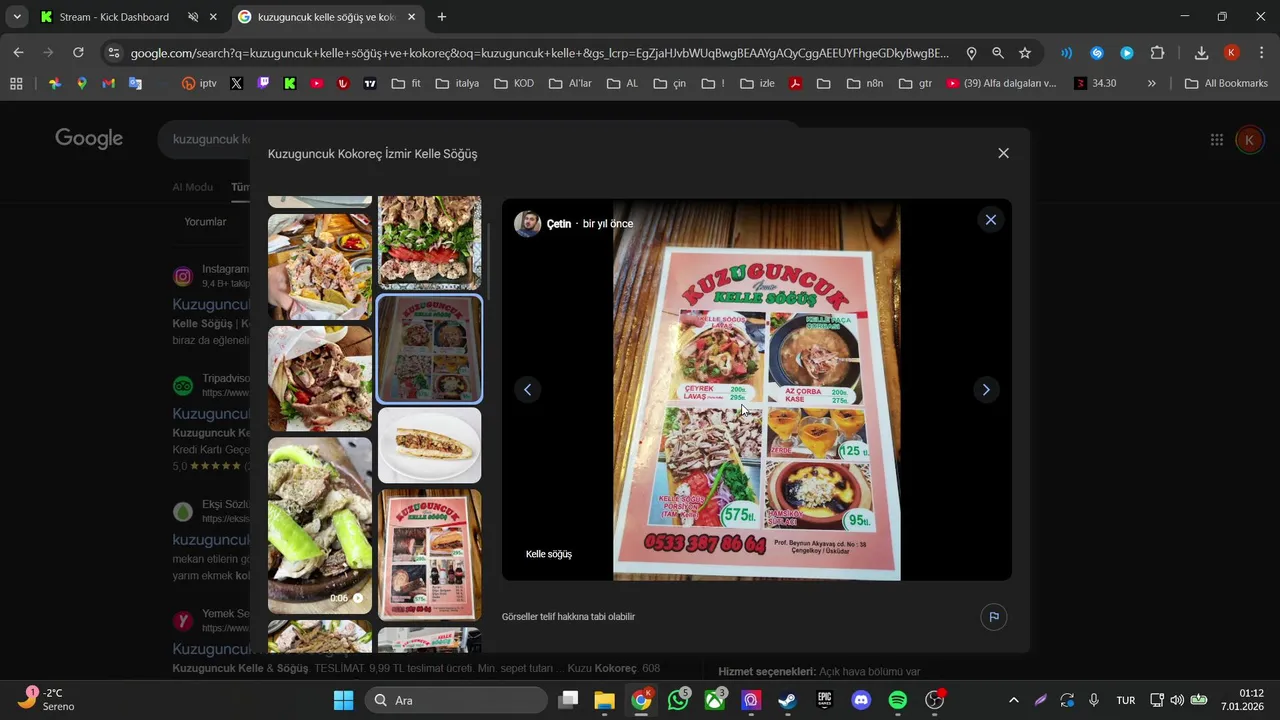The height and width of the screenshot is (720, 1280).
Task: Open the tab search dropdown
Action: pos(17,17)
